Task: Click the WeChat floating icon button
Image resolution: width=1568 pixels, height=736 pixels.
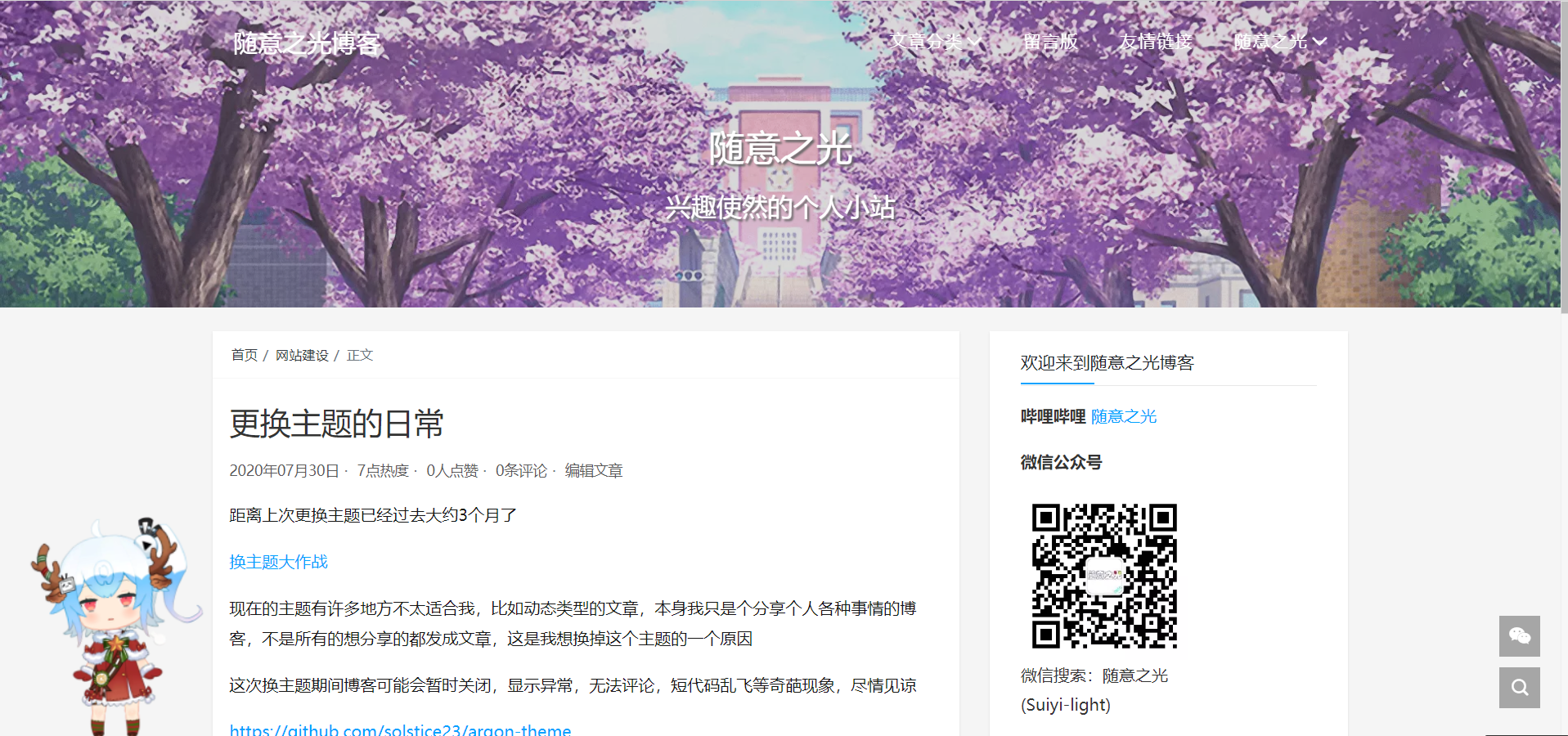Action: 1519,635
